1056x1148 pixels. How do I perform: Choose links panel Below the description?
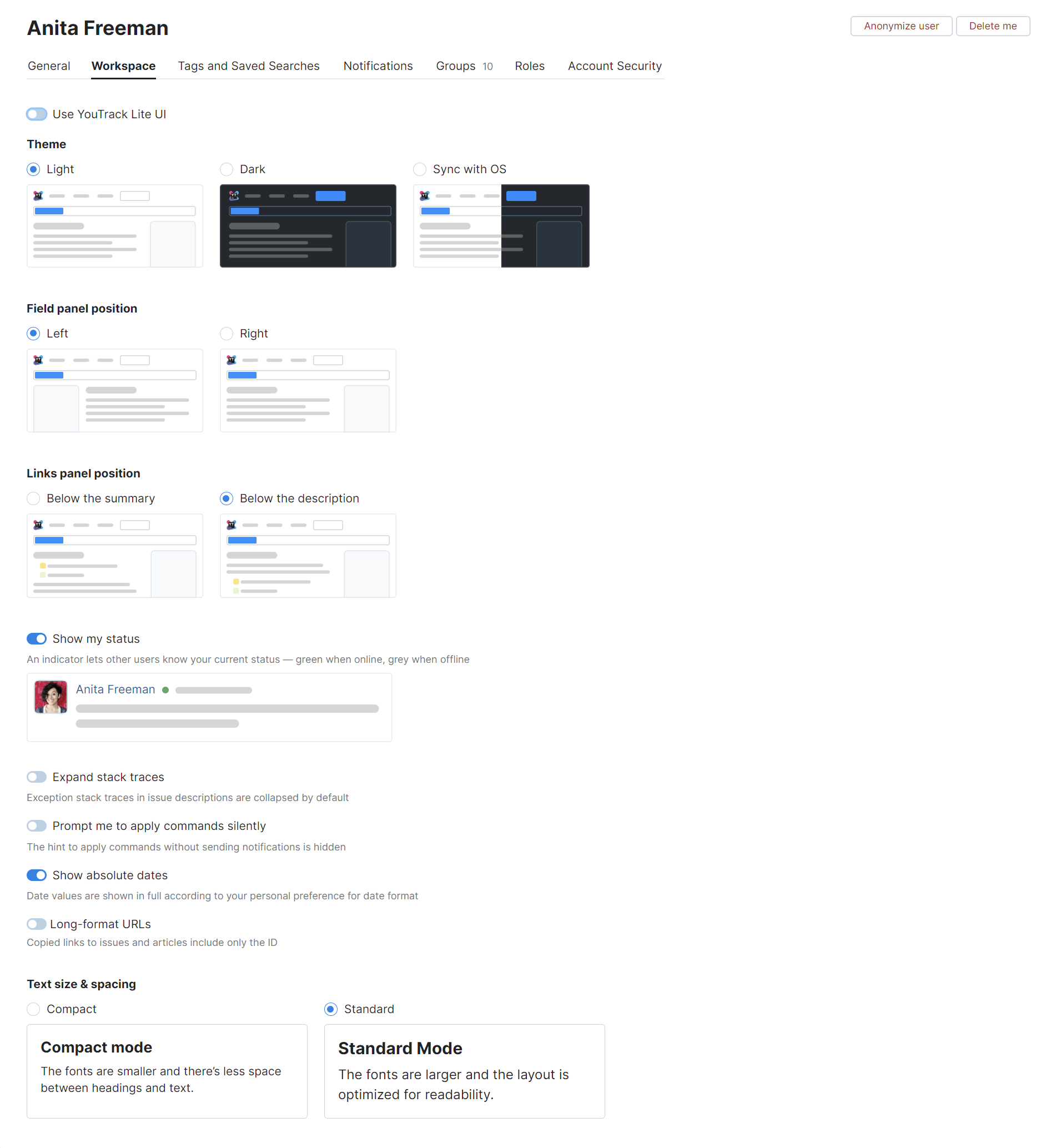[x=227, y=499]
